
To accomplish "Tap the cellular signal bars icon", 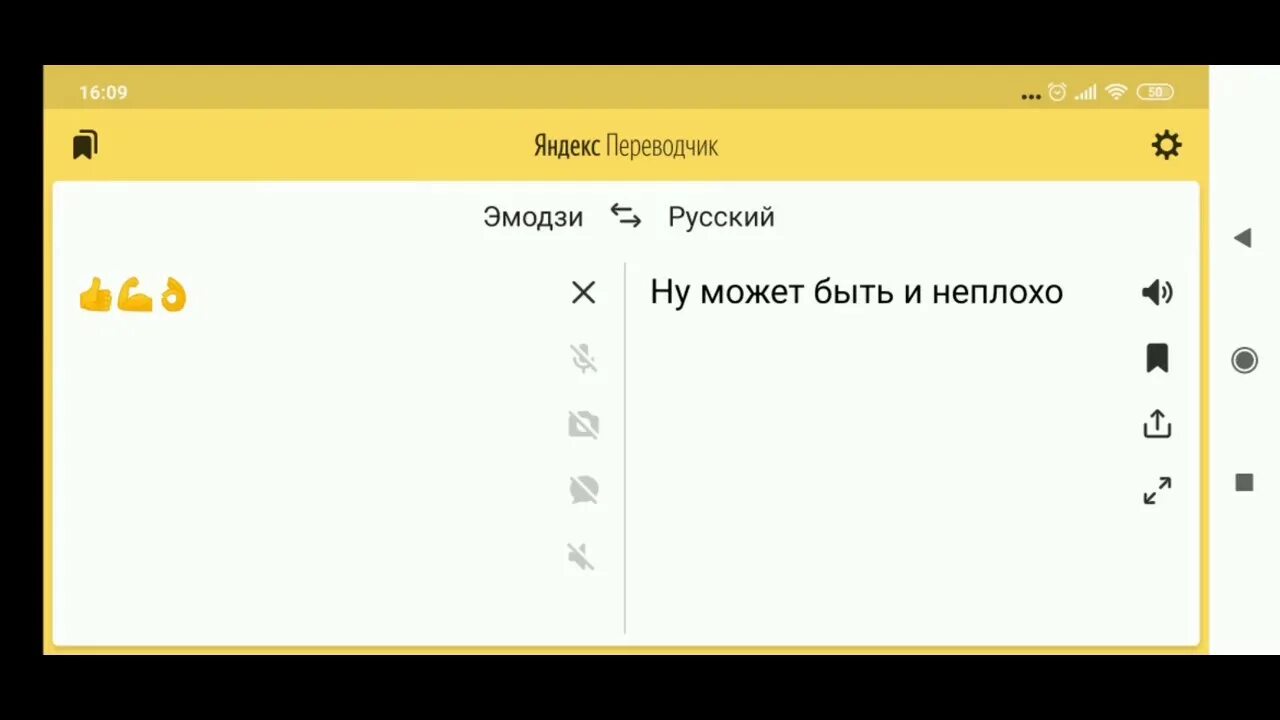I will 1085,92.
